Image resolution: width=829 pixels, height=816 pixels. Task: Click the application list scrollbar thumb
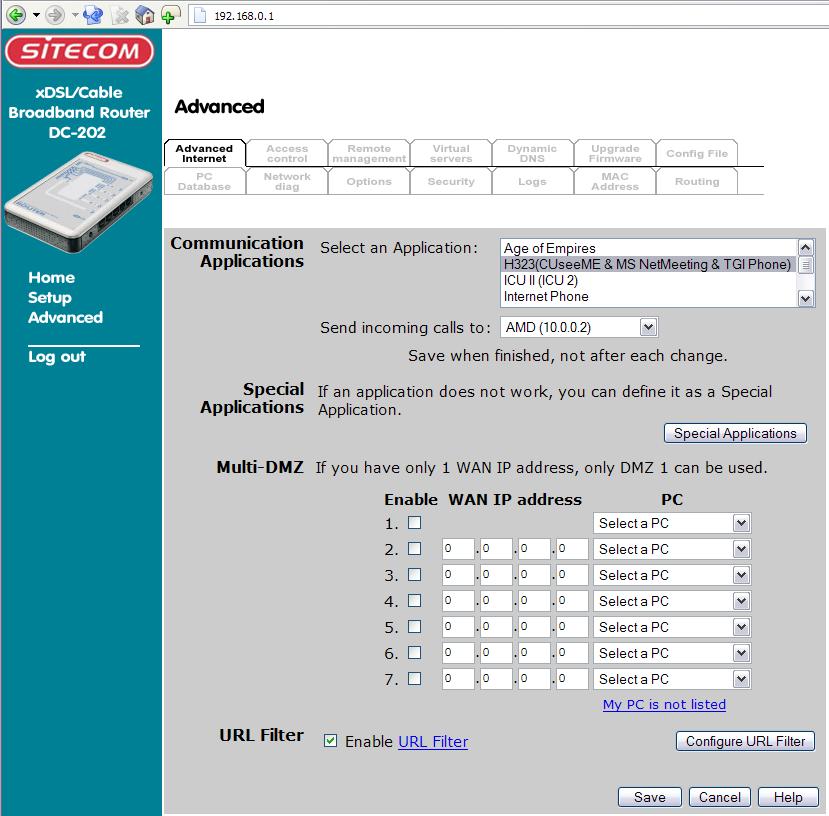tap(805, 264)
